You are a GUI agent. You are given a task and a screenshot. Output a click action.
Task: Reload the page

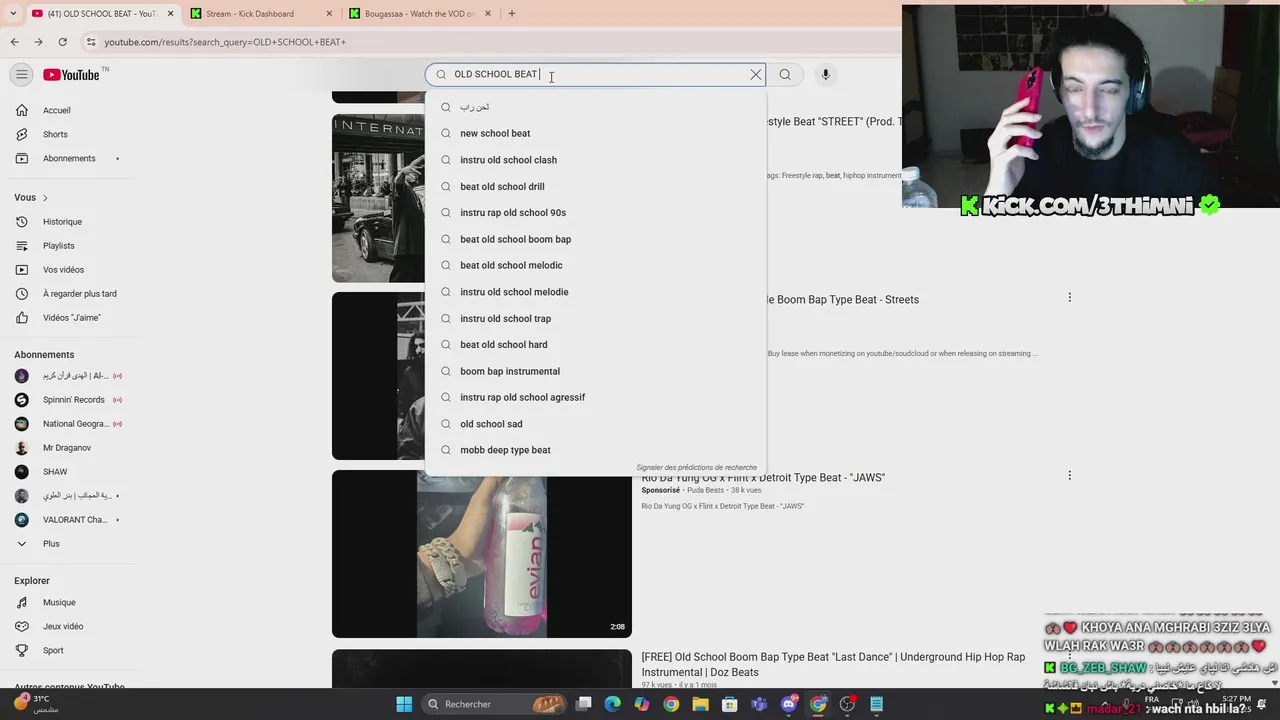pyautogui.click(x=62, y=42)
